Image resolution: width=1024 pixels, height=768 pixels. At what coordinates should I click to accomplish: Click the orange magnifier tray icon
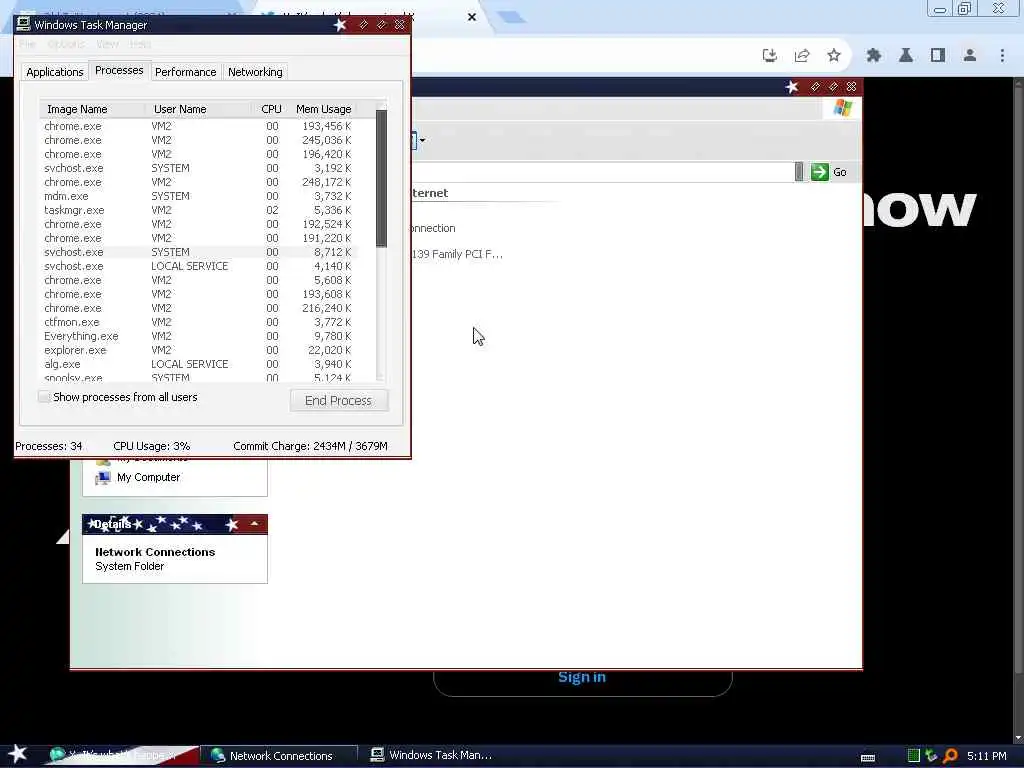950,756
